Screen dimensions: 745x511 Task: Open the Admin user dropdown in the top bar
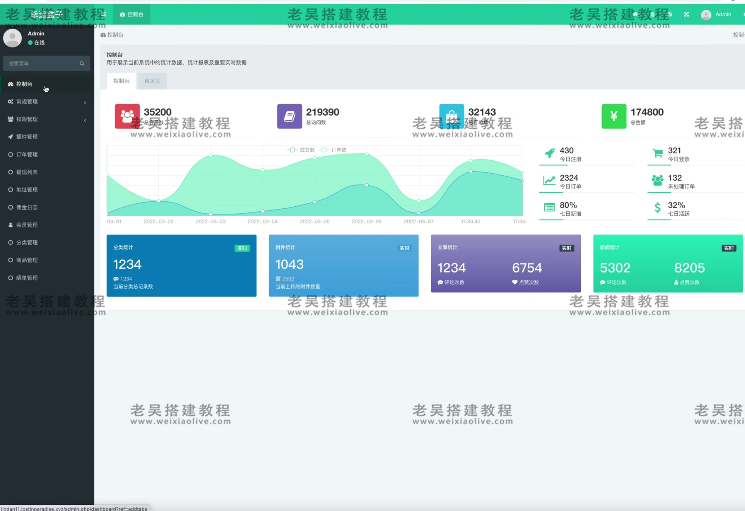click(x=717, y=15)
